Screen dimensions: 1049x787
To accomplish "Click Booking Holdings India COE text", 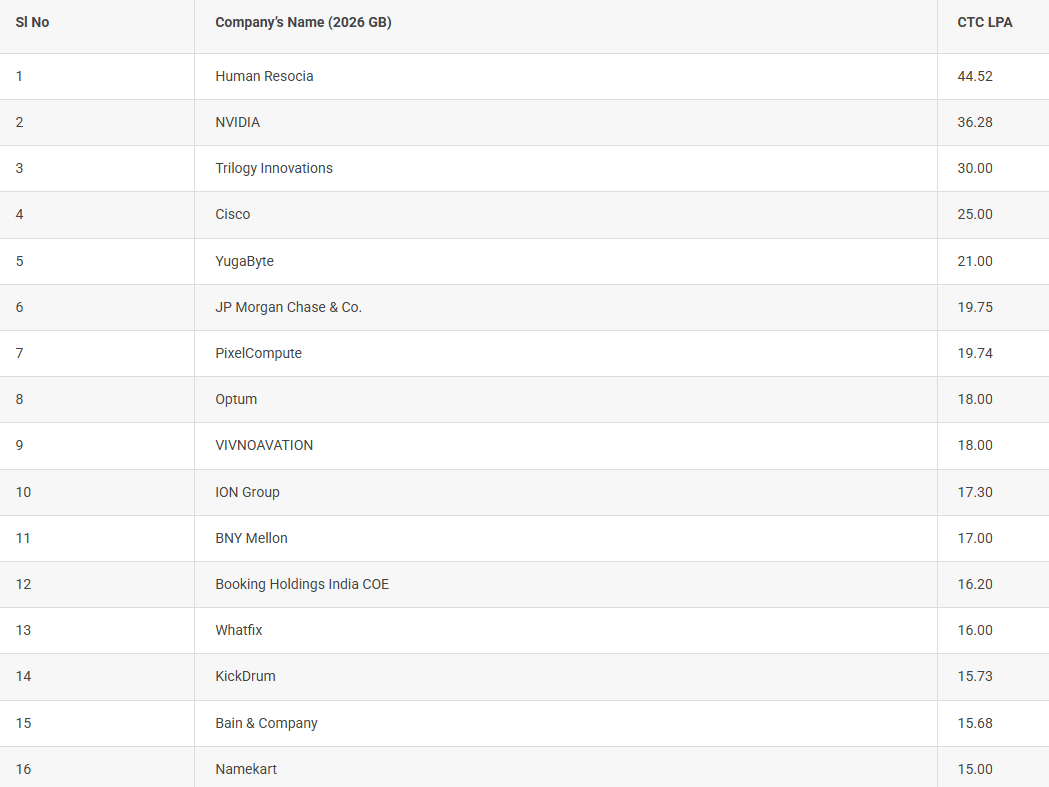I will coord(302,584).
